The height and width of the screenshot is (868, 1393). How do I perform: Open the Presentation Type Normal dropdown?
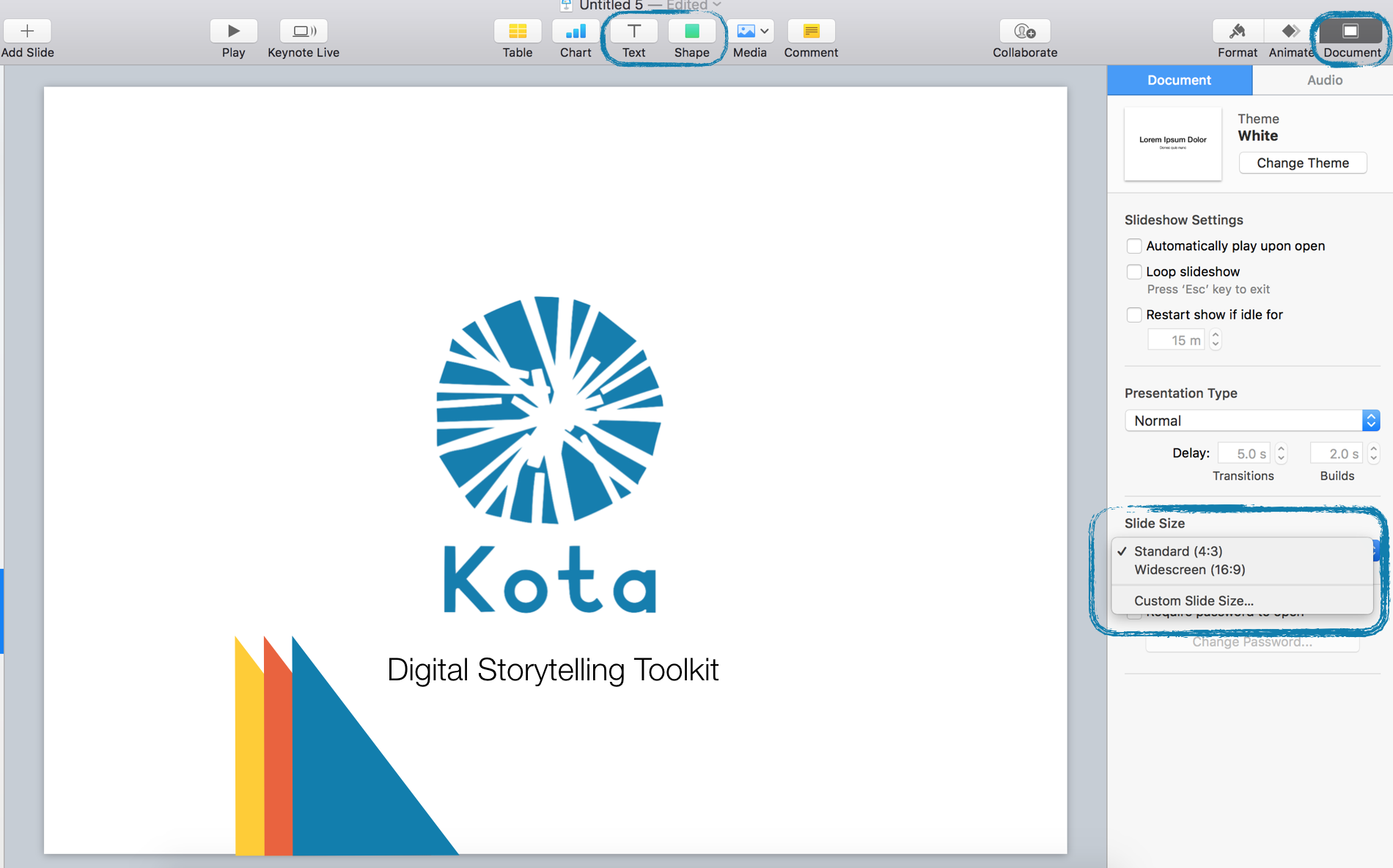1252,420
